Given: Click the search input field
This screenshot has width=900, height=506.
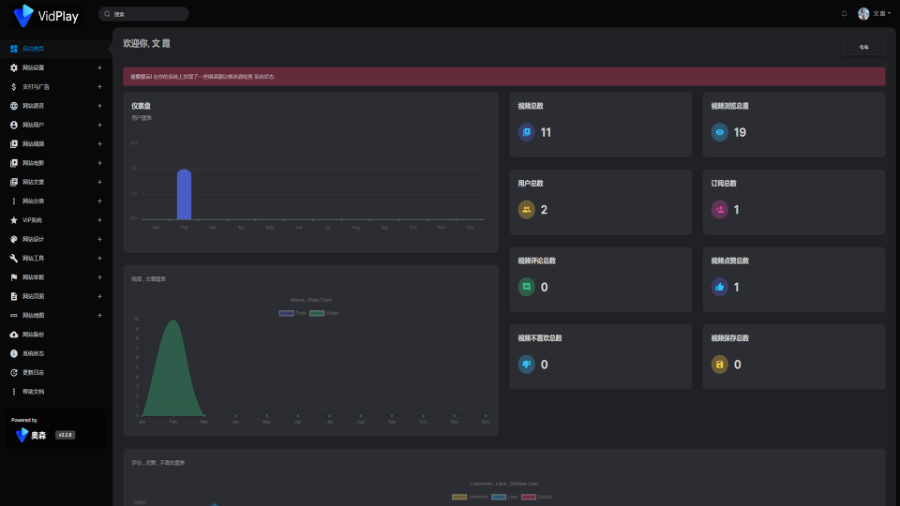Looking at the screenshot, I should tap(148, 14).
